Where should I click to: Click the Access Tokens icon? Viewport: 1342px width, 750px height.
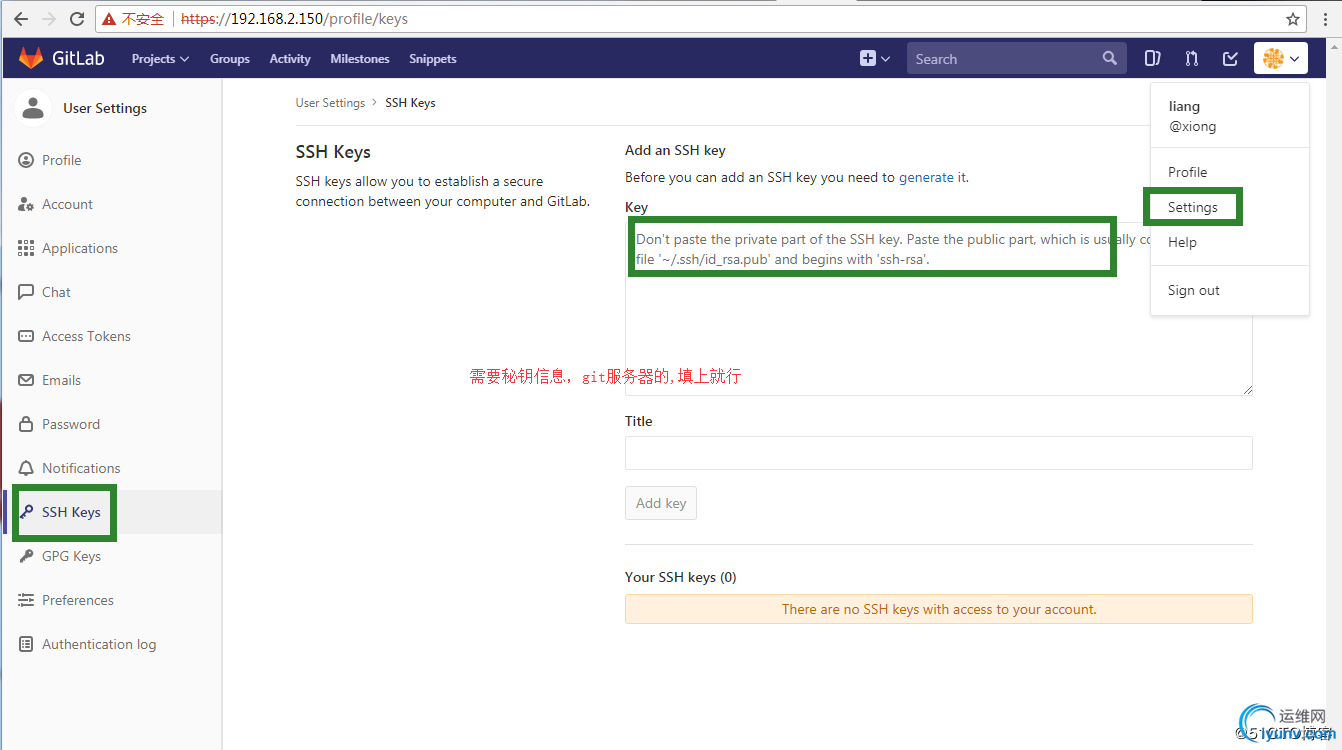tap(26, 336)
